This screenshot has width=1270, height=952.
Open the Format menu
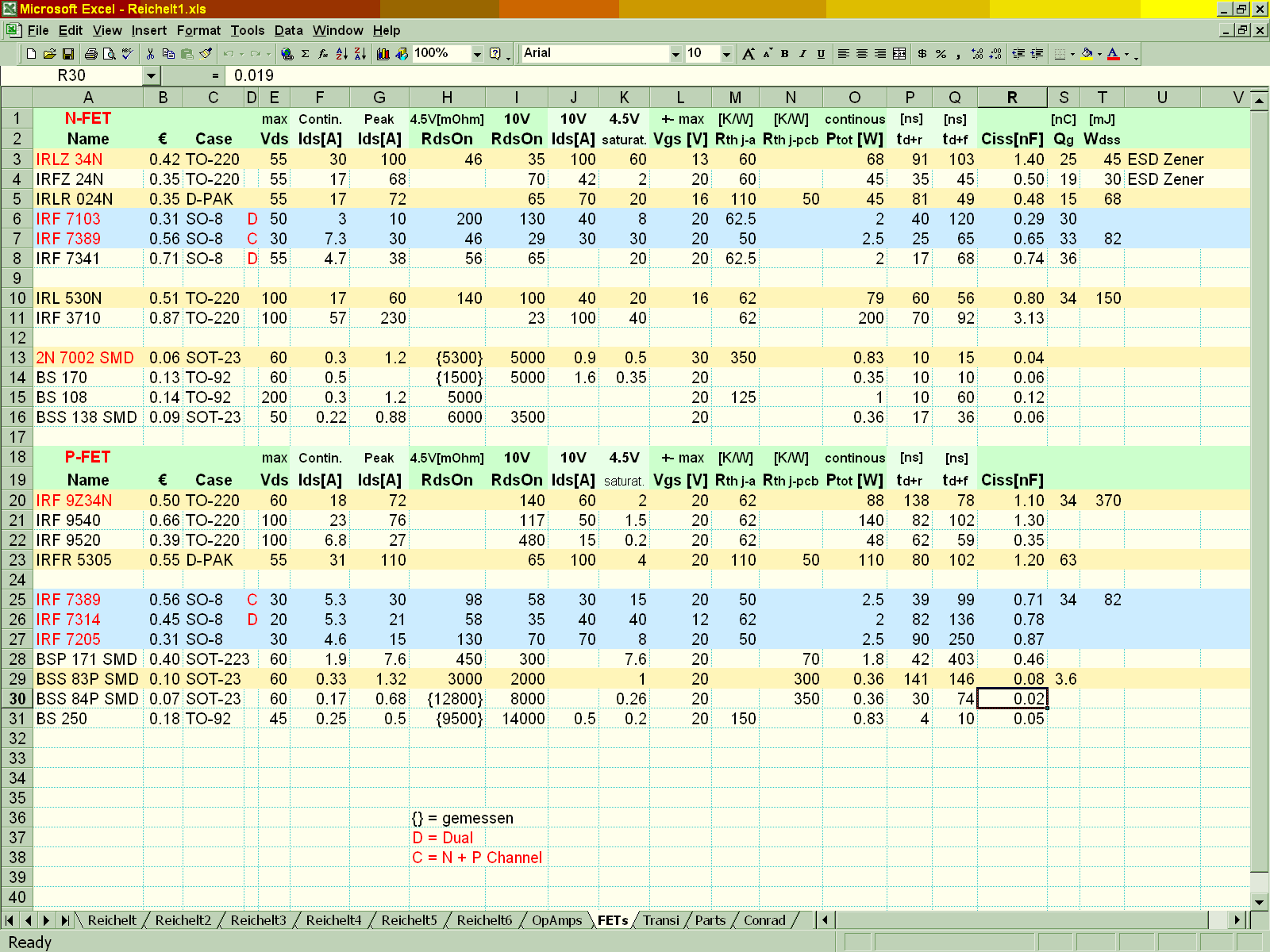[198, 30]
